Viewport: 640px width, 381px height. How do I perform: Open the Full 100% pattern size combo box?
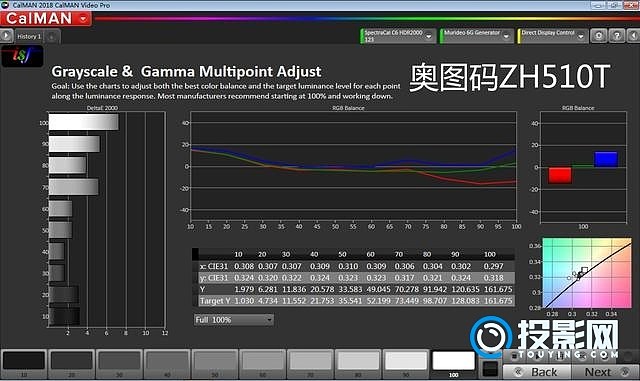point(234,320)
